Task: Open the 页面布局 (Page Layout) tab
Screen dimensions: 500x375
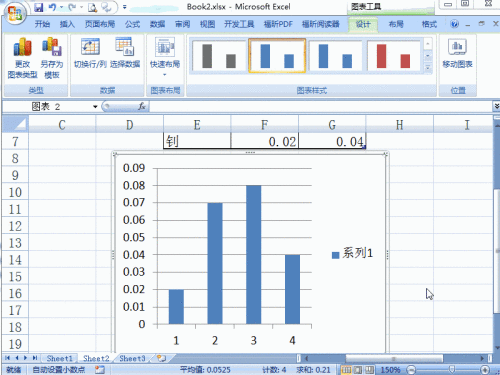Action: coord(100,24)
